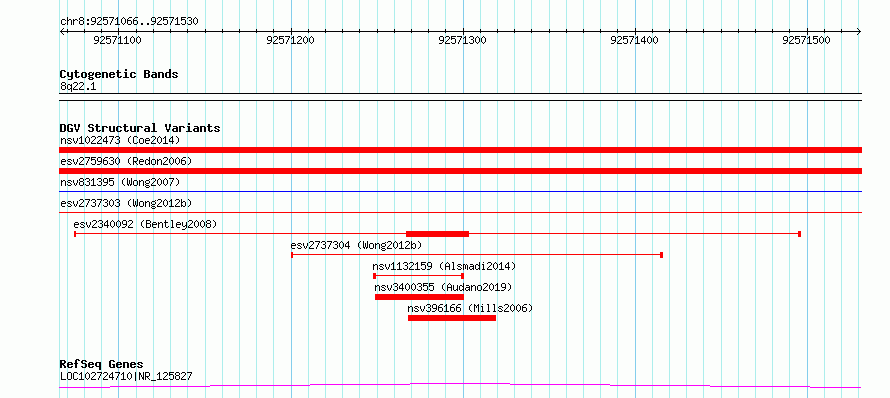Click the right arrow of the coordinate ruler
This screenshot has height=398, width=890.
(859, 31)
